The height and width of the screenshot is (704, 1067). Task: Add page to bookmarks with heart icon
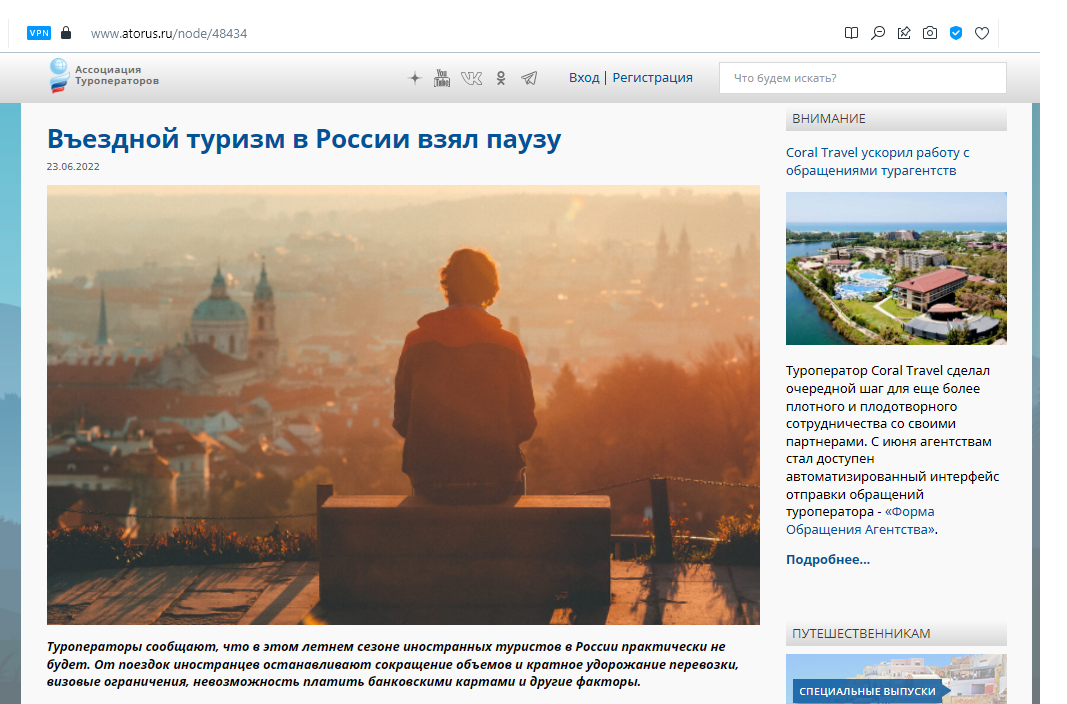click(x=982, y=33)
